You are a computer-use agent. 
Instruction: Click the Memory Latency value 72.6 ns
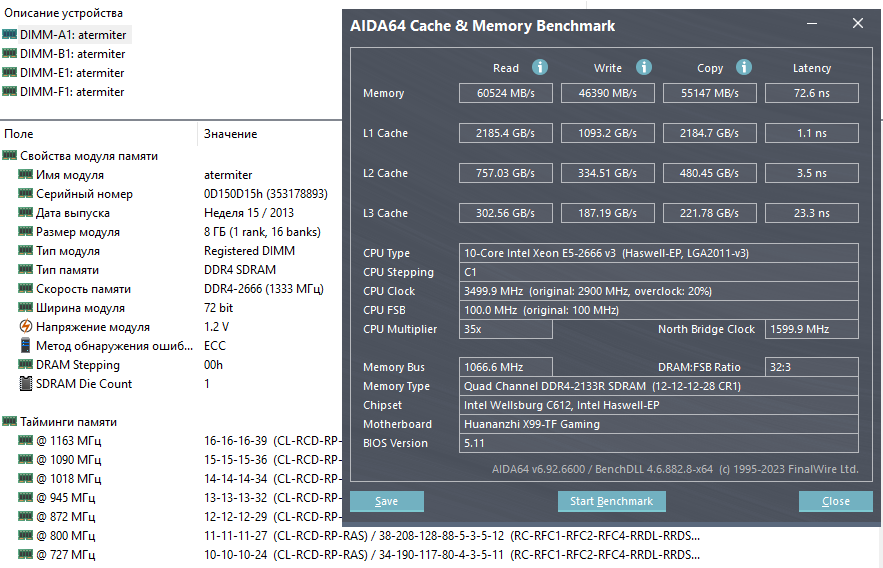coord(811,93)
